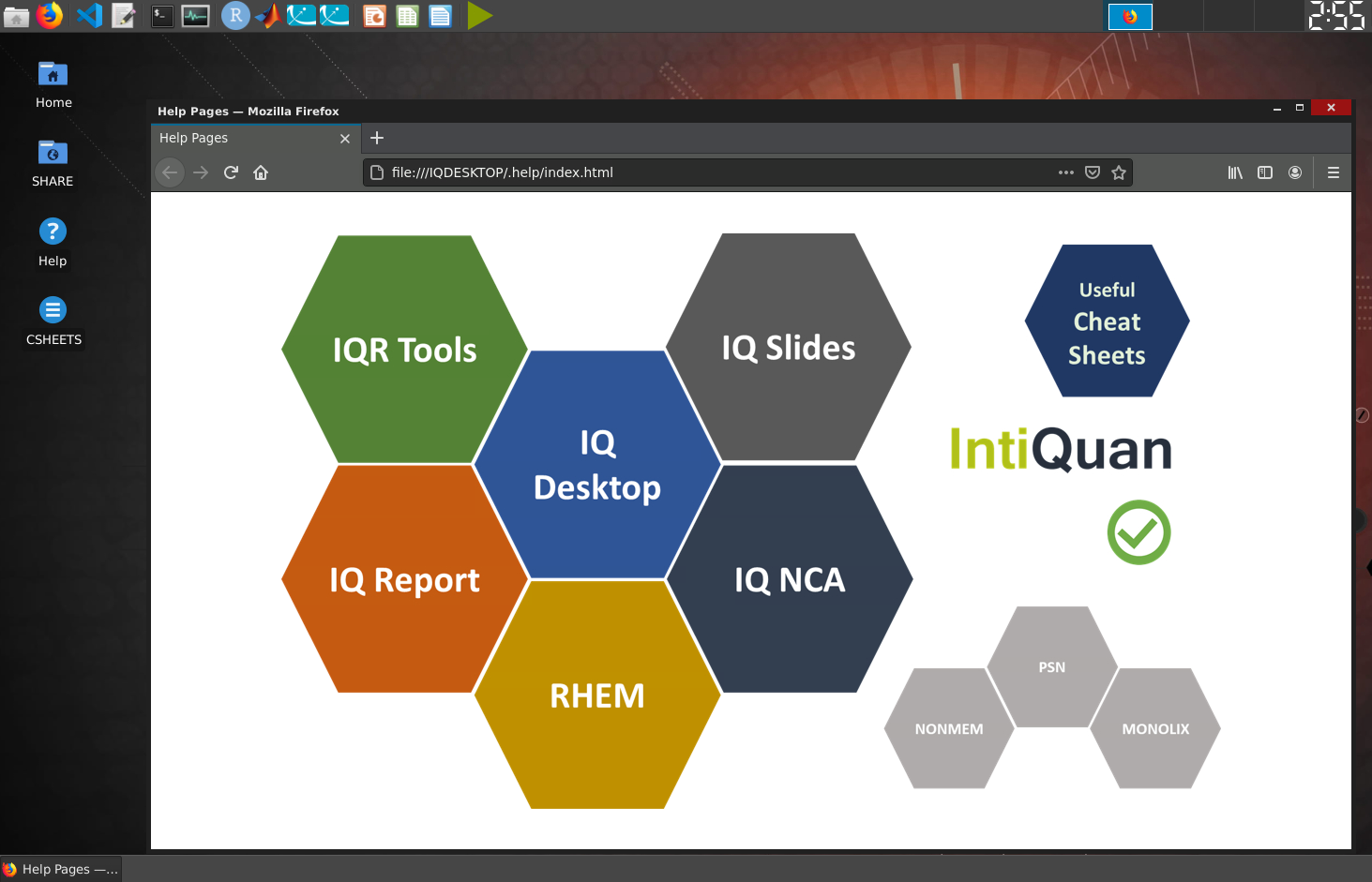Launch the second blue curve app icon

(335, 16)
